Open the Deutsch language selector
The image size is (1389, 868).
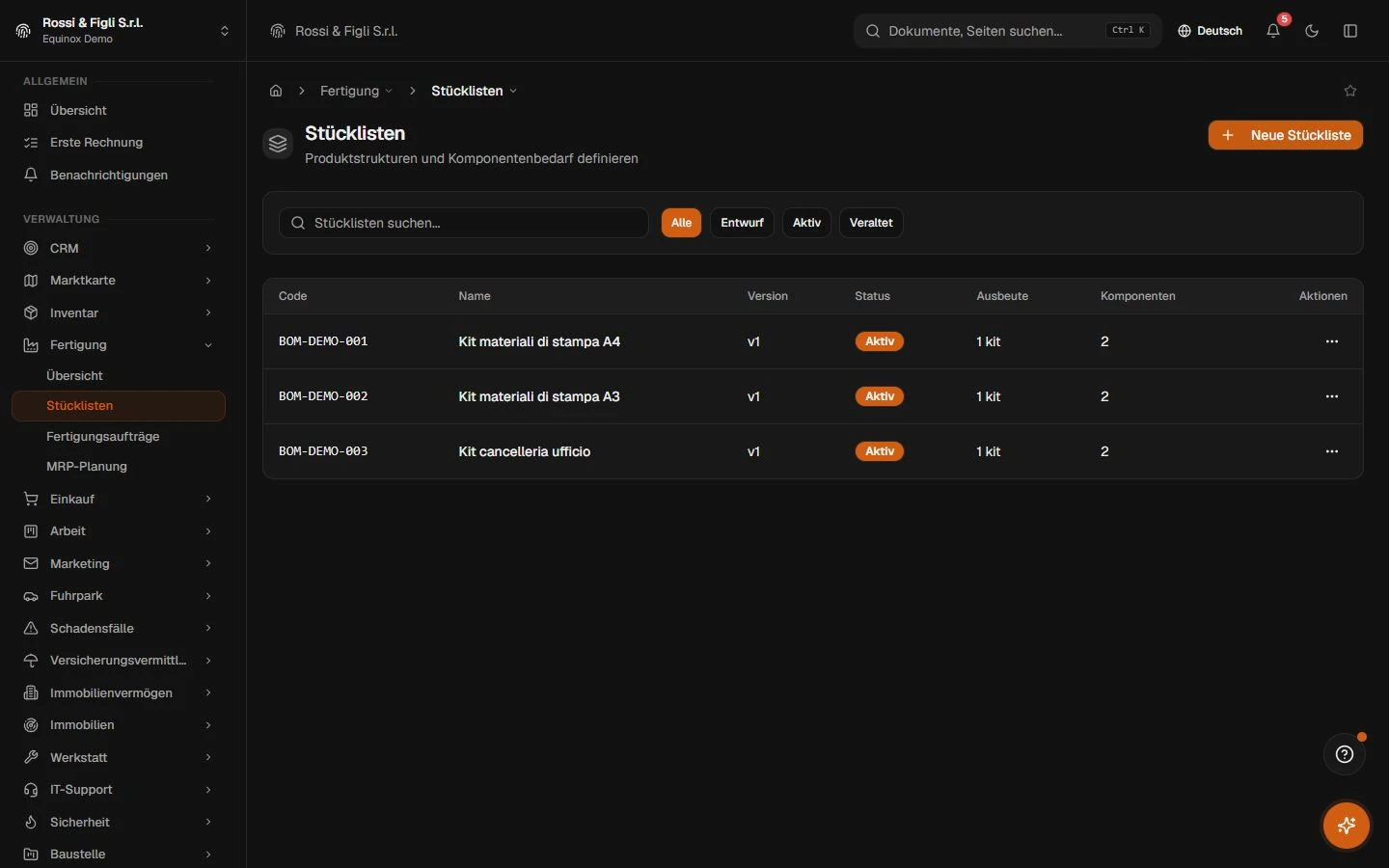click(x=1210, y=31)
